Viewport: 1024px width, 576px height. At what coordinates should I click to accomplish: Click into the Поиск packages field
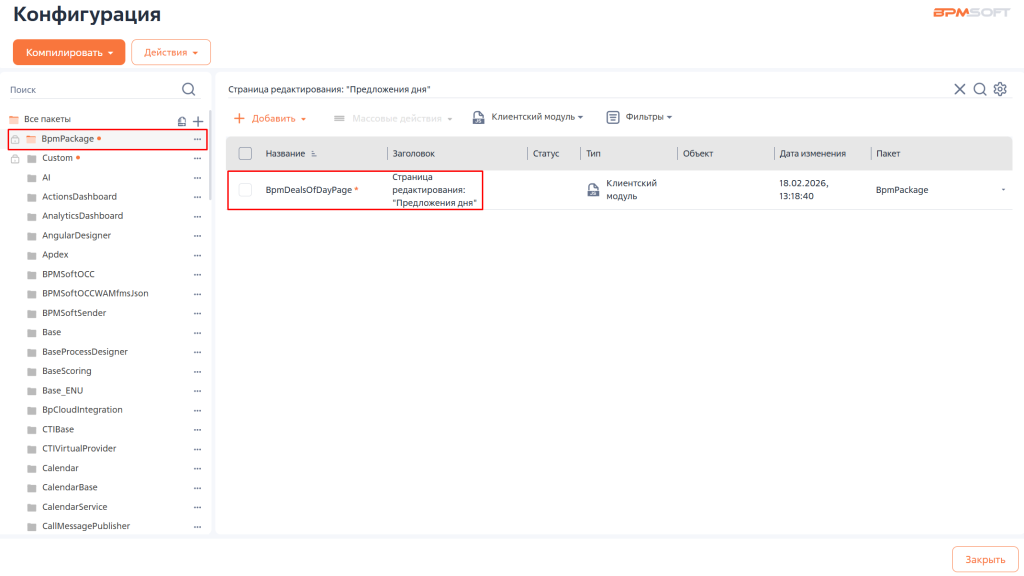click(90, 89)
